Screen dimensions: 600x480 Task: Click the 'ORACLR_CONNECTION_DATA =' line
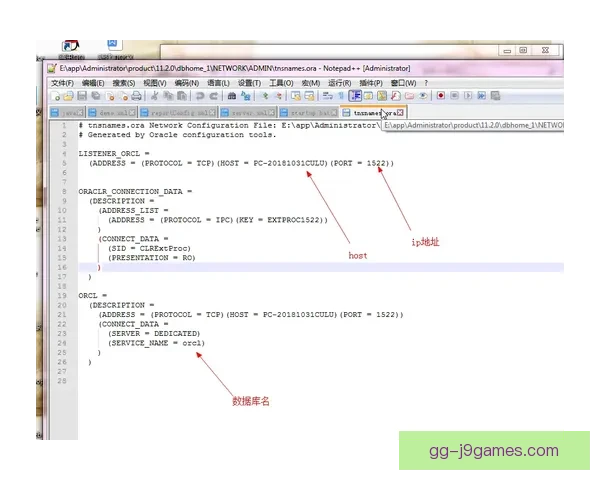pyautogui.click(x=135, y=191)
